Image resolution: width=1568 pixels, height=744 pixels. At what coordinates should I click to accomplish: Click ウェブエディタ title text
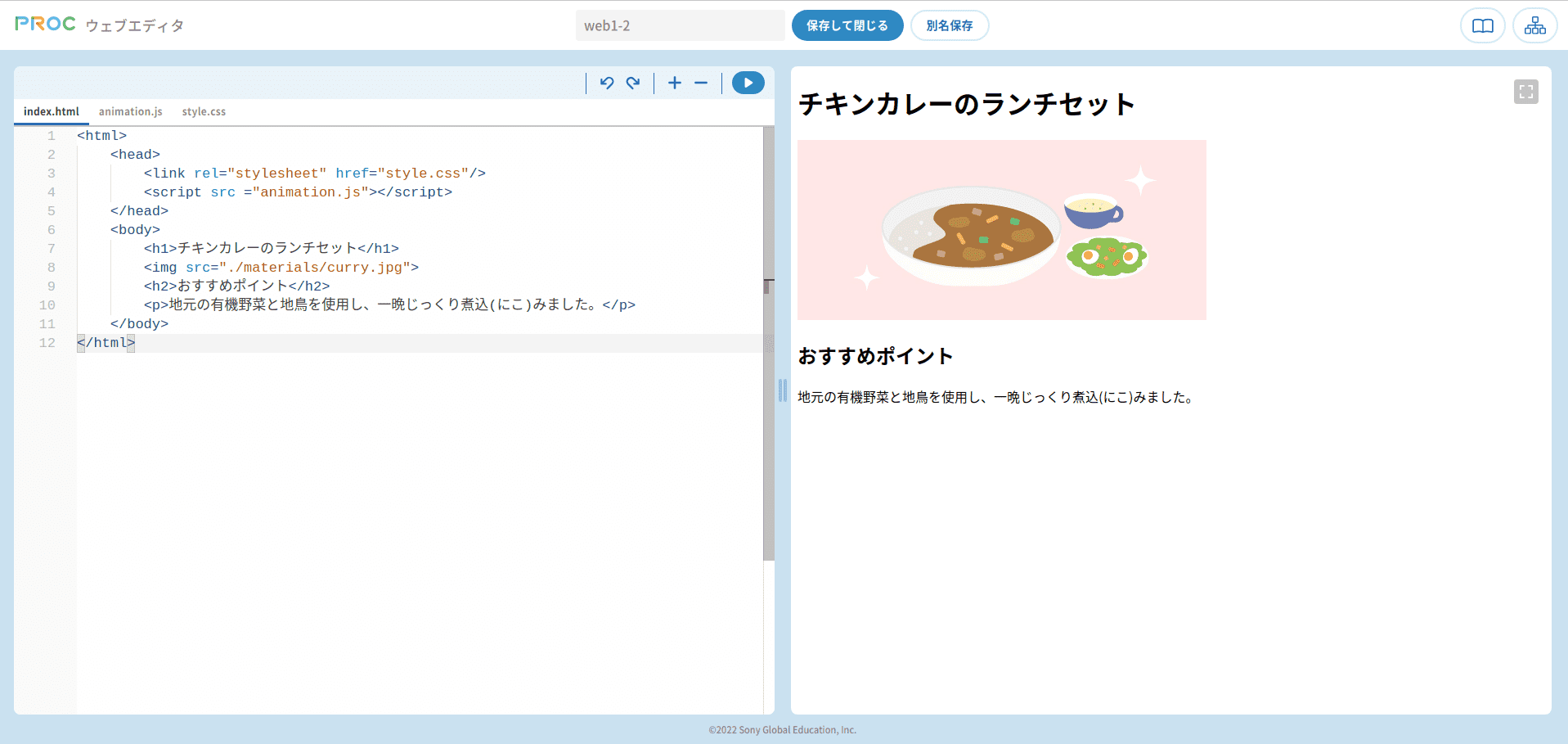tap(135, 26)
